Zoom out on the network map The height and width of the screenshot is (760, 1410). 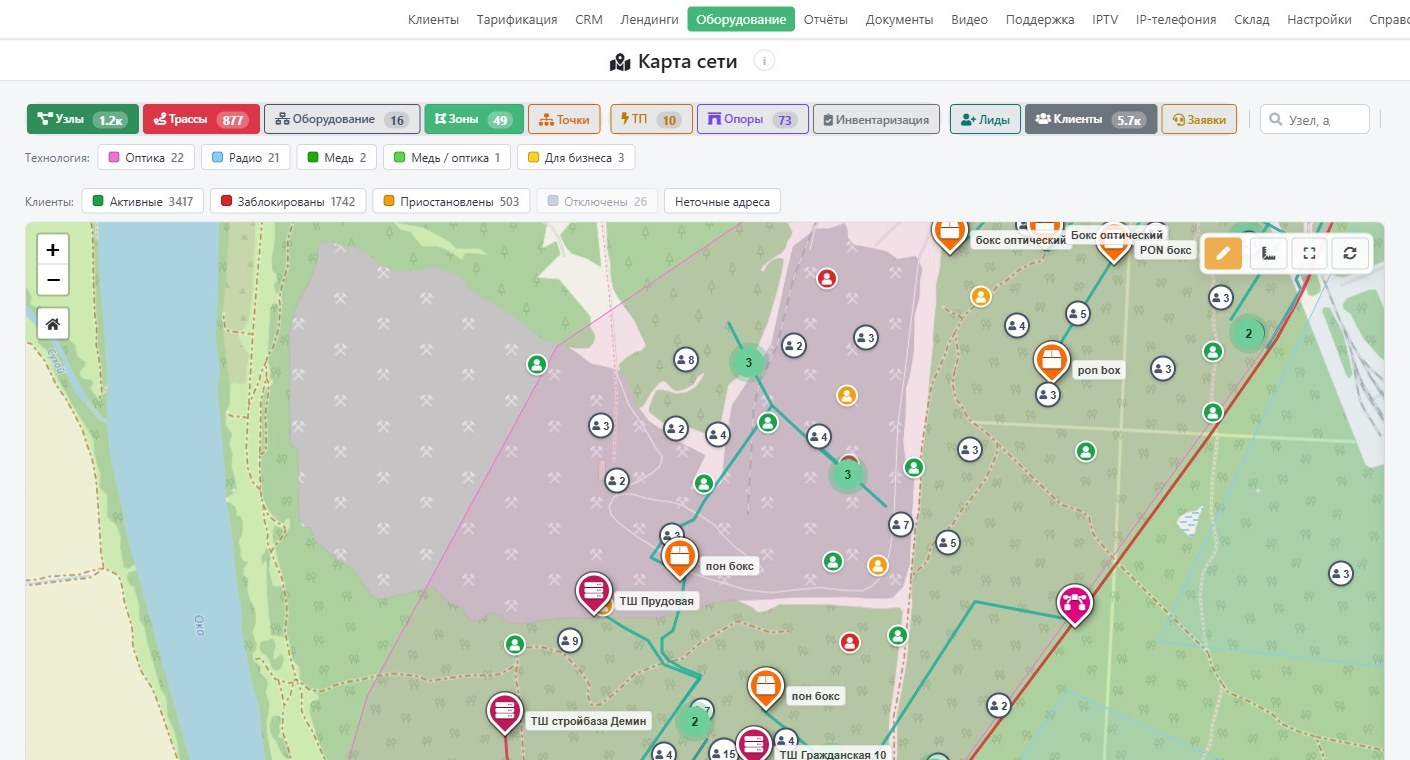(53, 280)
